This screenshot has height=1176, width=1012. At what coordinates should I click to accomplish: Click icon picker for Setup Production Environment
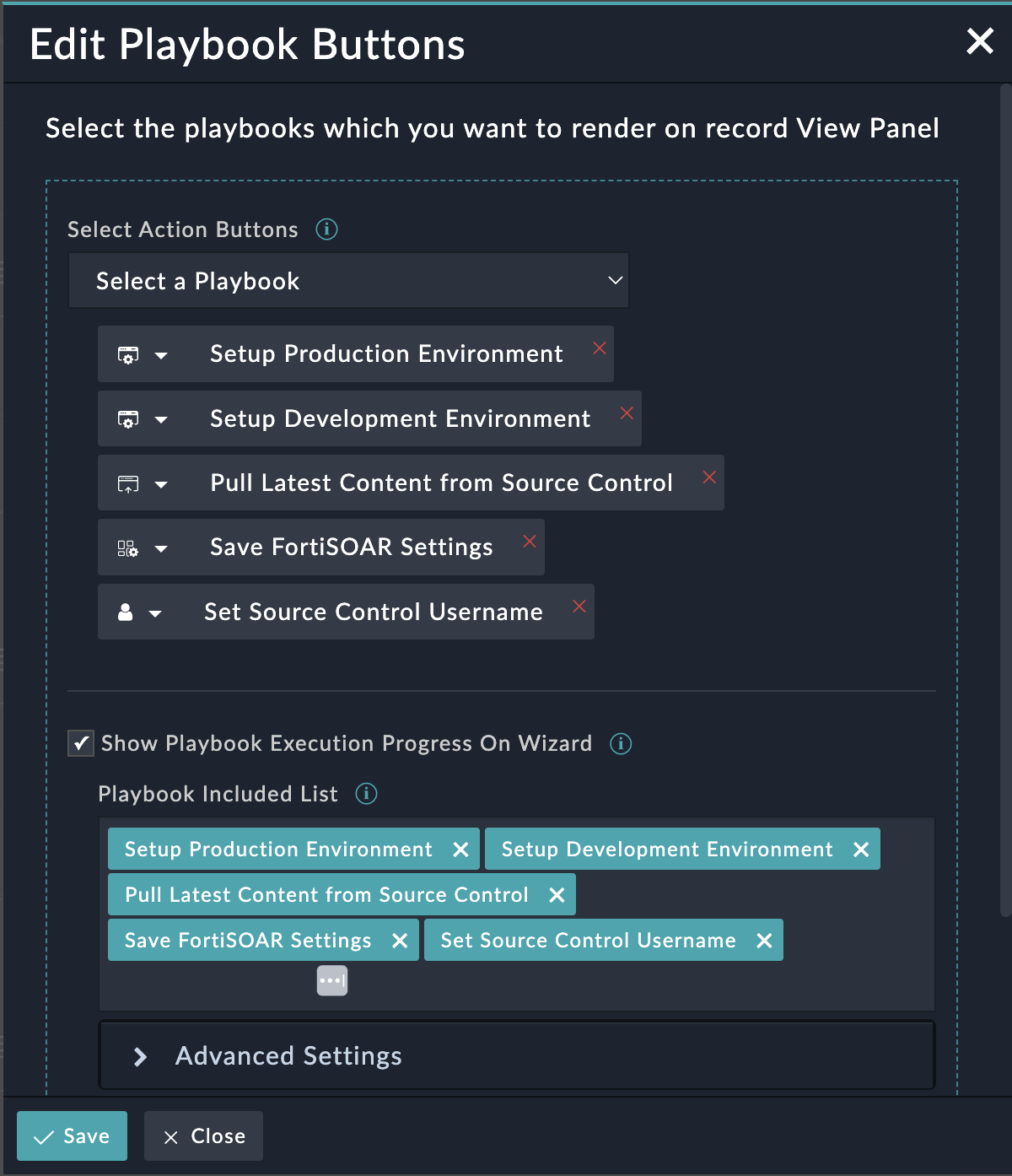tap(128, 355)
